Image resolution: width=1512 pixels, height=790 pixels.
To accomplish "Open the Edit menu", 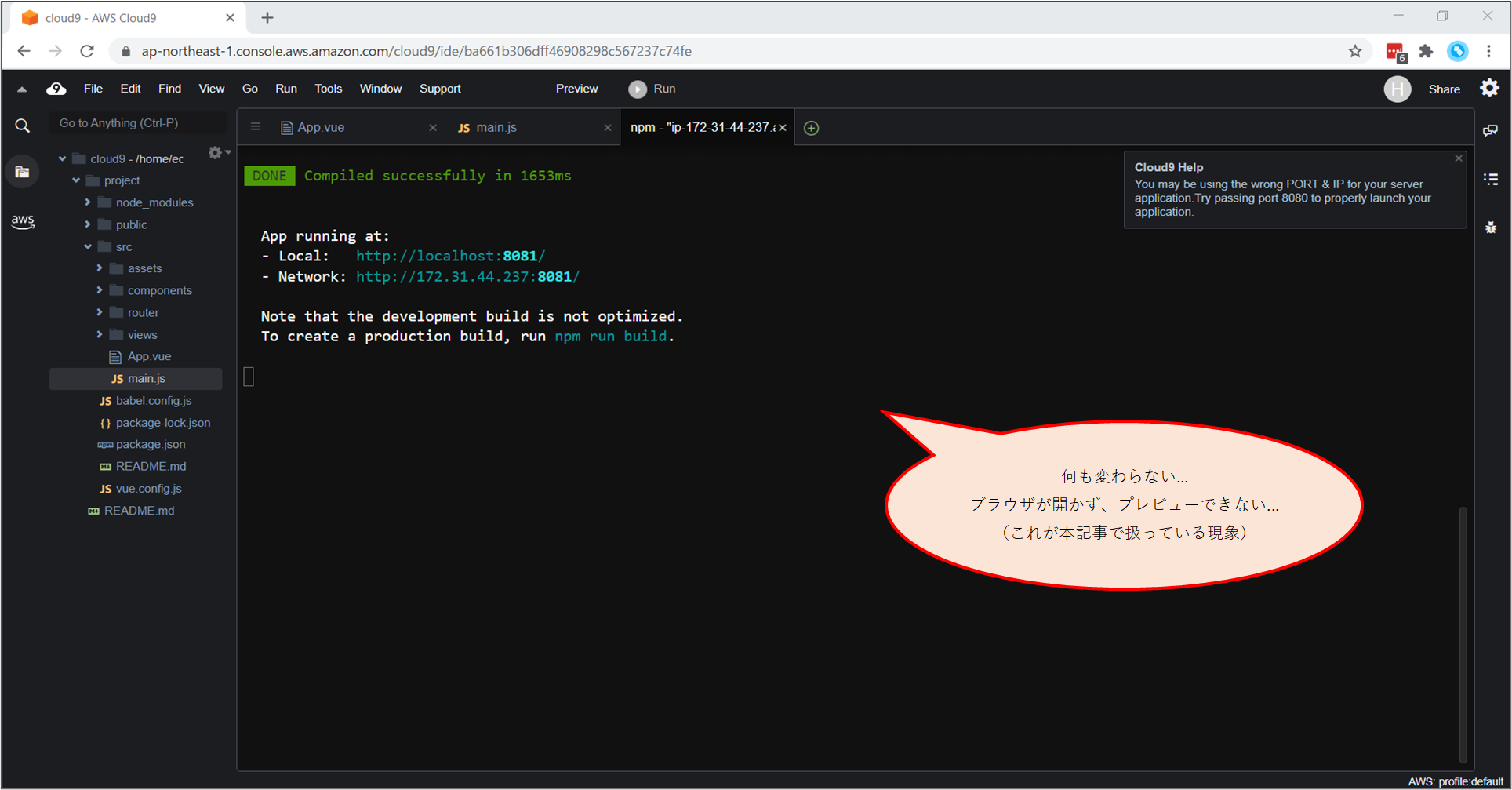I will pos(130,89).
